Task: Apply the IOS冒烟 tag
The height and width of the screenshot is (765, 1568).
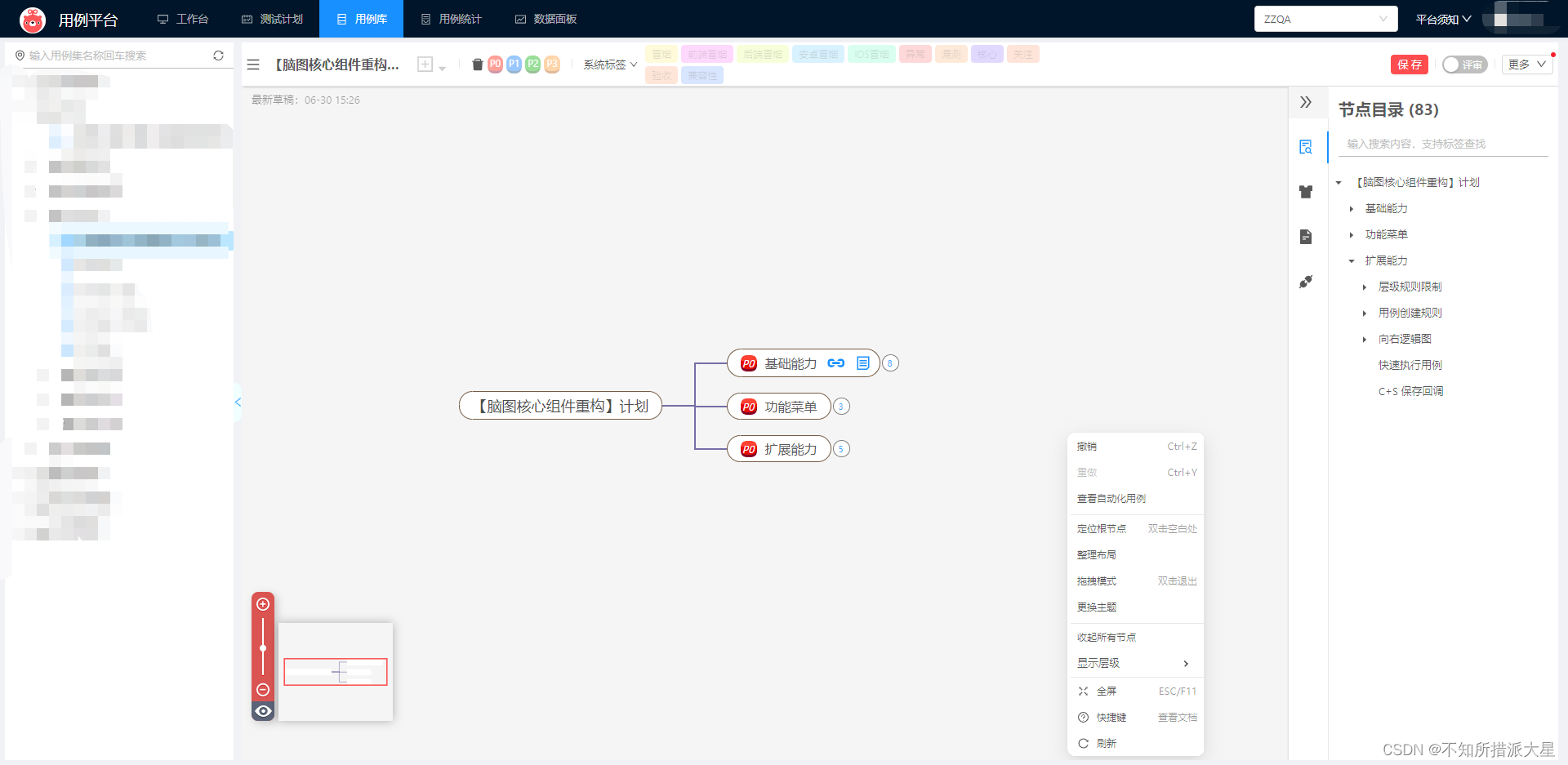Action: click(872, 55)
